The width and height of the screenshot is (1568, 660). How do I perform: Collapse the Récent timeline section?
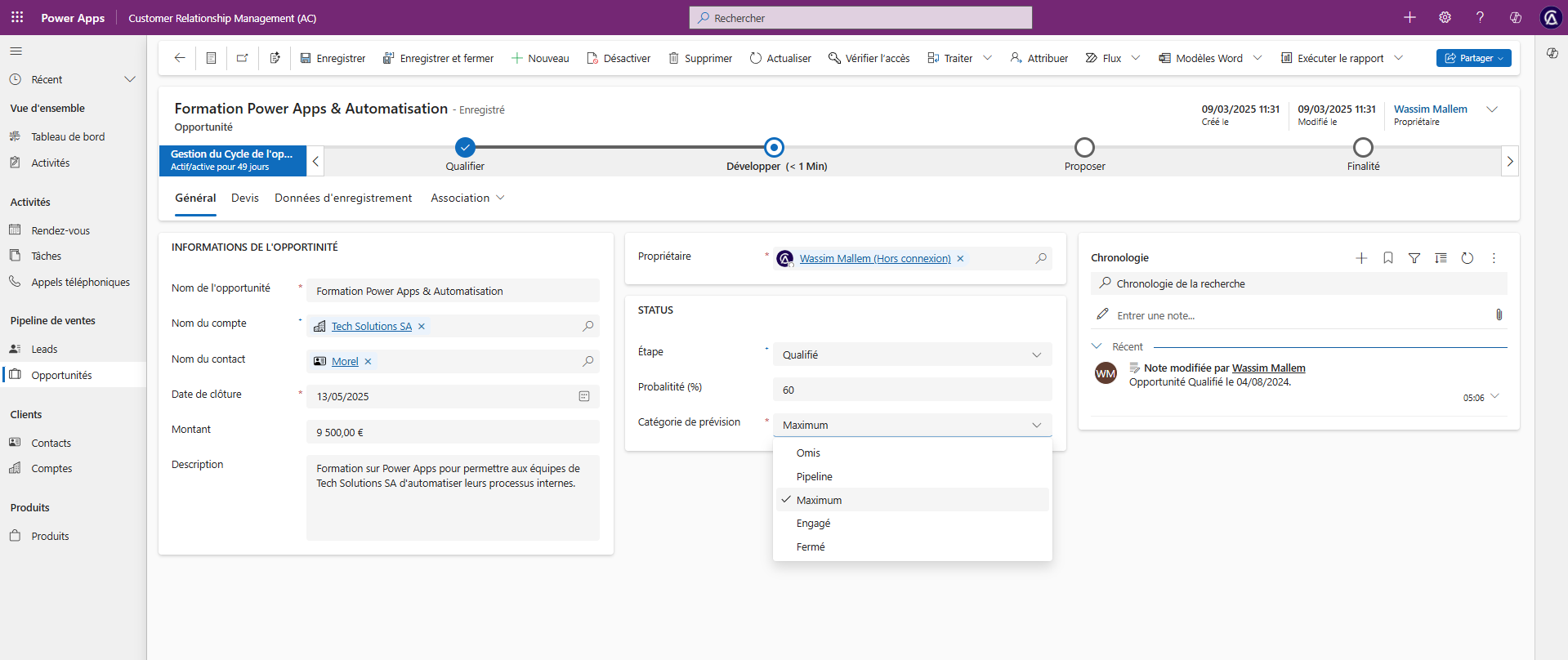click(1097, 346)
